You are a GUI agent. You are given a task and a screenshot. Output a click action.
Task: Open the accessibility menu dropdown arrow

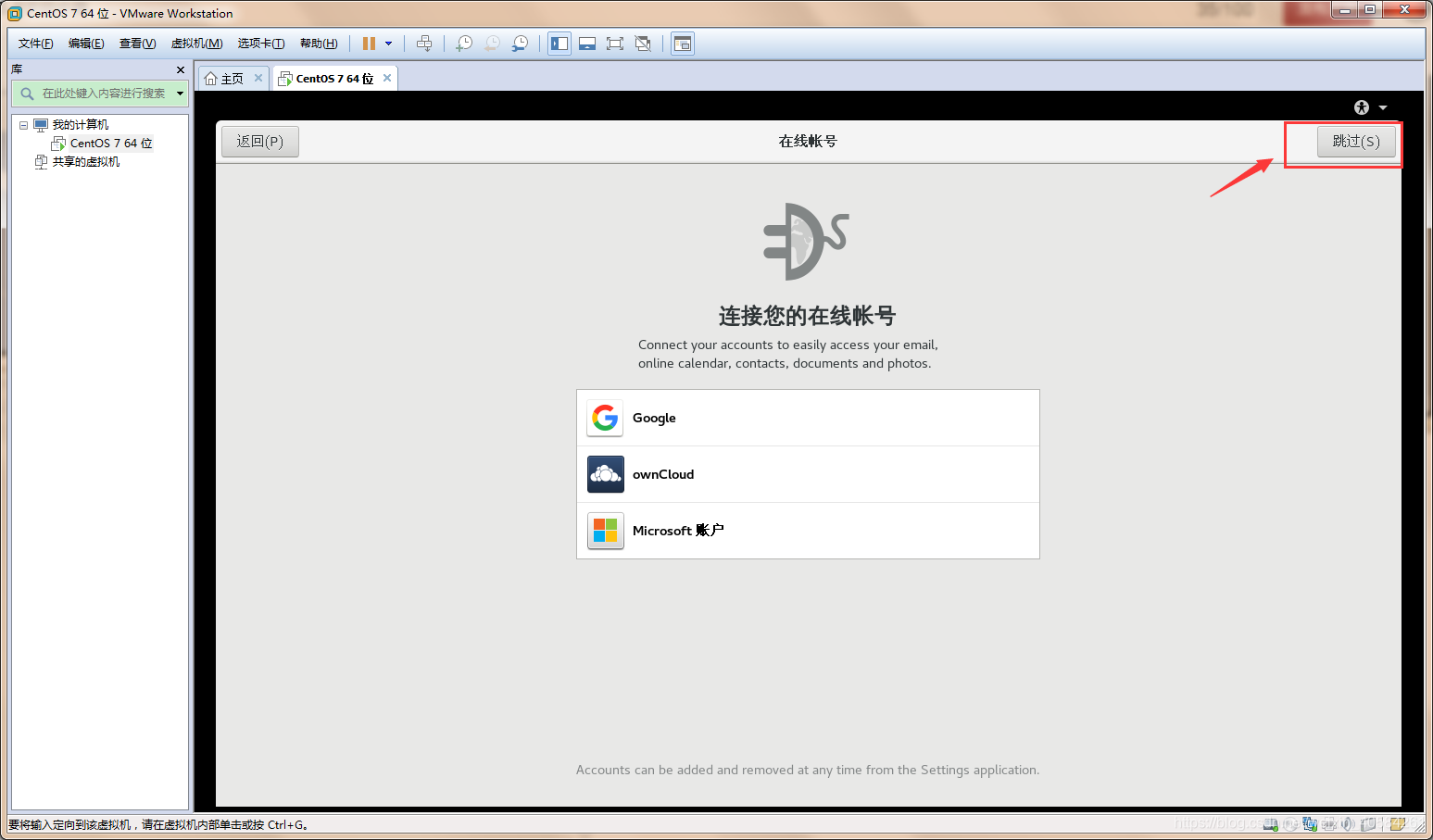point(1383,107)
